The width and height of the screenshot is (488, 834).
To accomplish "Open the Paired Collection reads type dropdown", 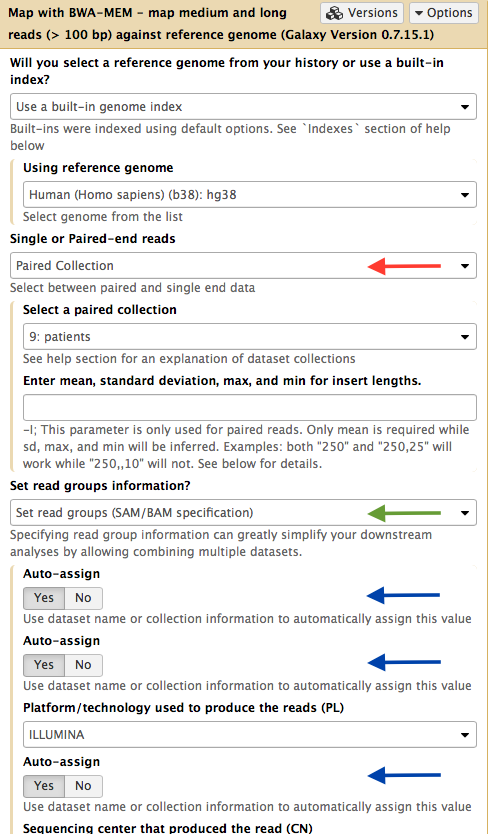I will (x=243, y=265).
